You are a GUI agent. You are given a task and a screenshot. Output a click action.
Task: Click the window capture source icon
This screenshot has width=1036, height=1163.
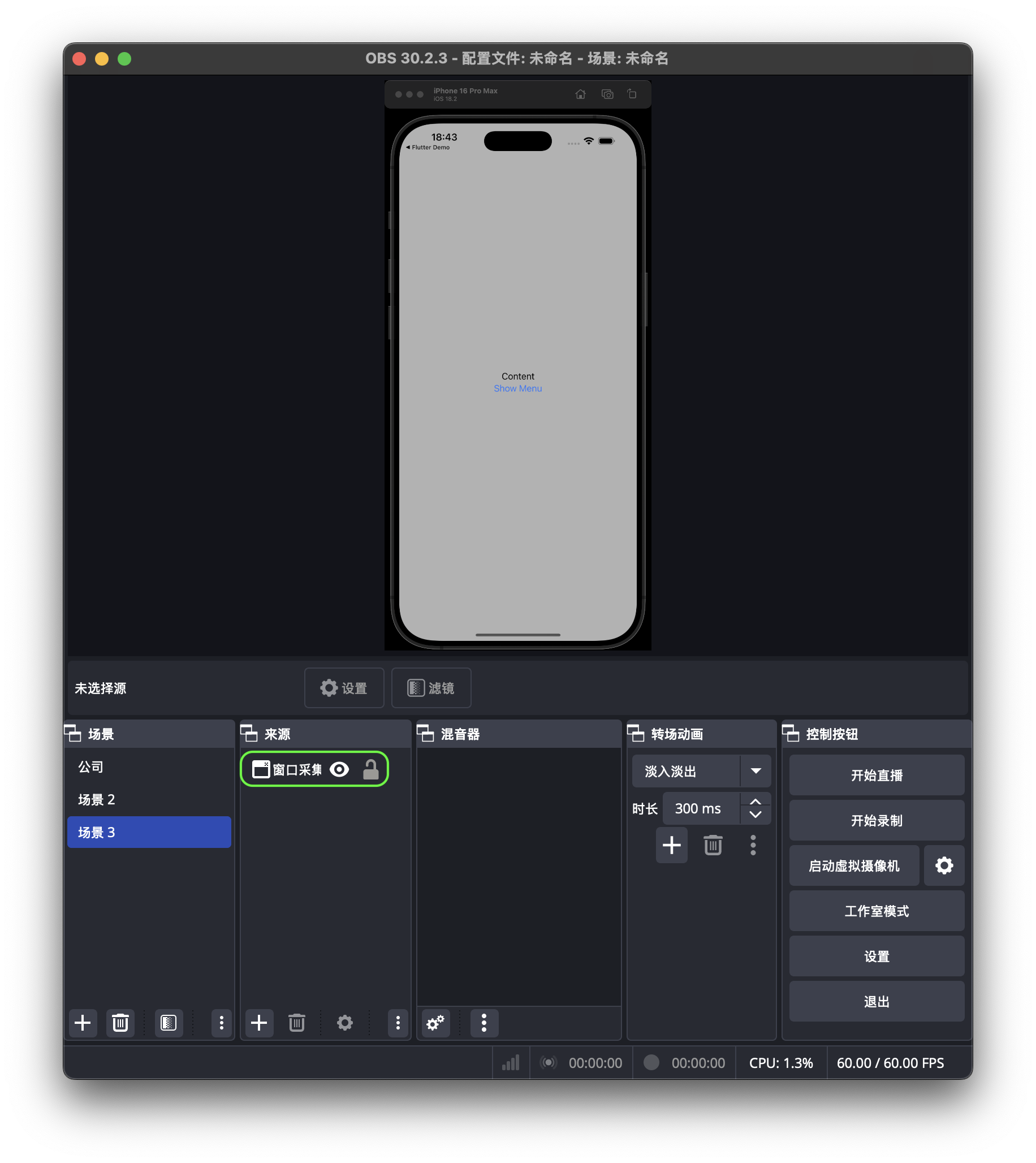pyautogui.click(x=261, y=770)
